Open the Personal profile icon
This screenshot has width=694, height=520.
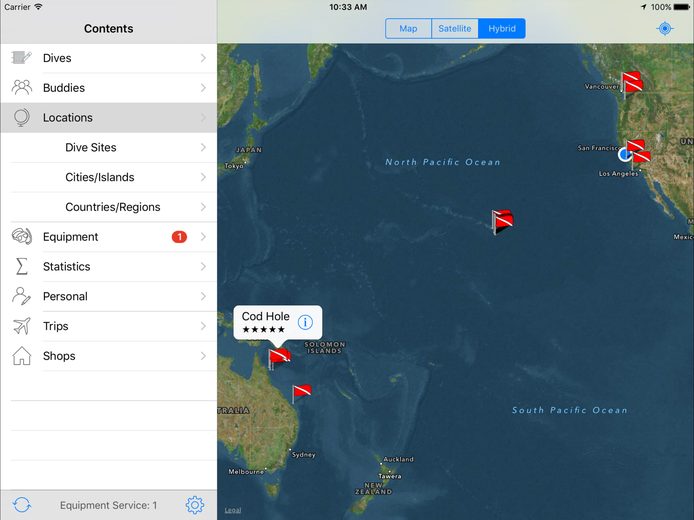click(x=21, y=296)
